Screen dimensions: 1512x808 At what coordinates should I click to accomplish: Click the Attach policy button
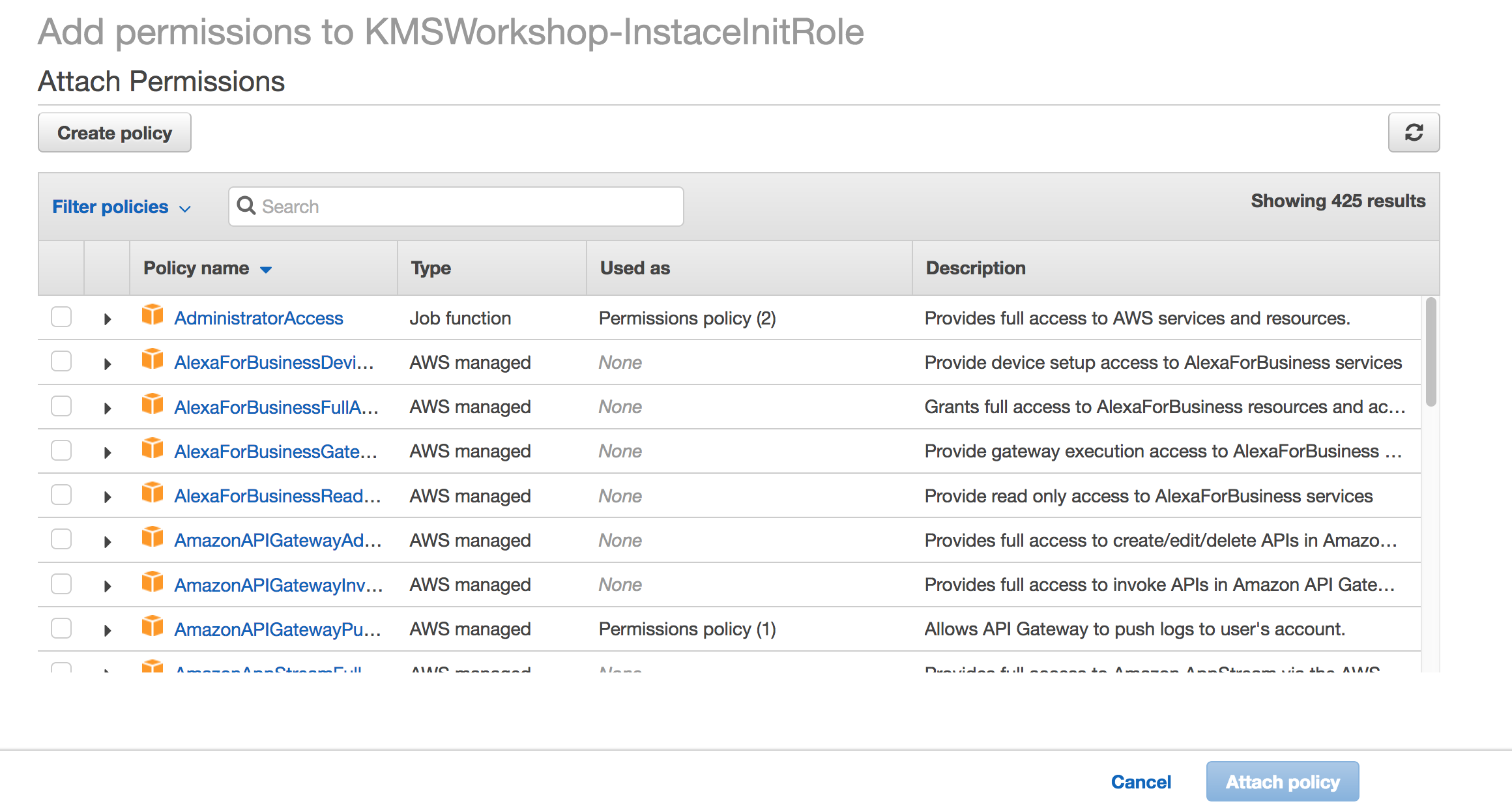1283,781
